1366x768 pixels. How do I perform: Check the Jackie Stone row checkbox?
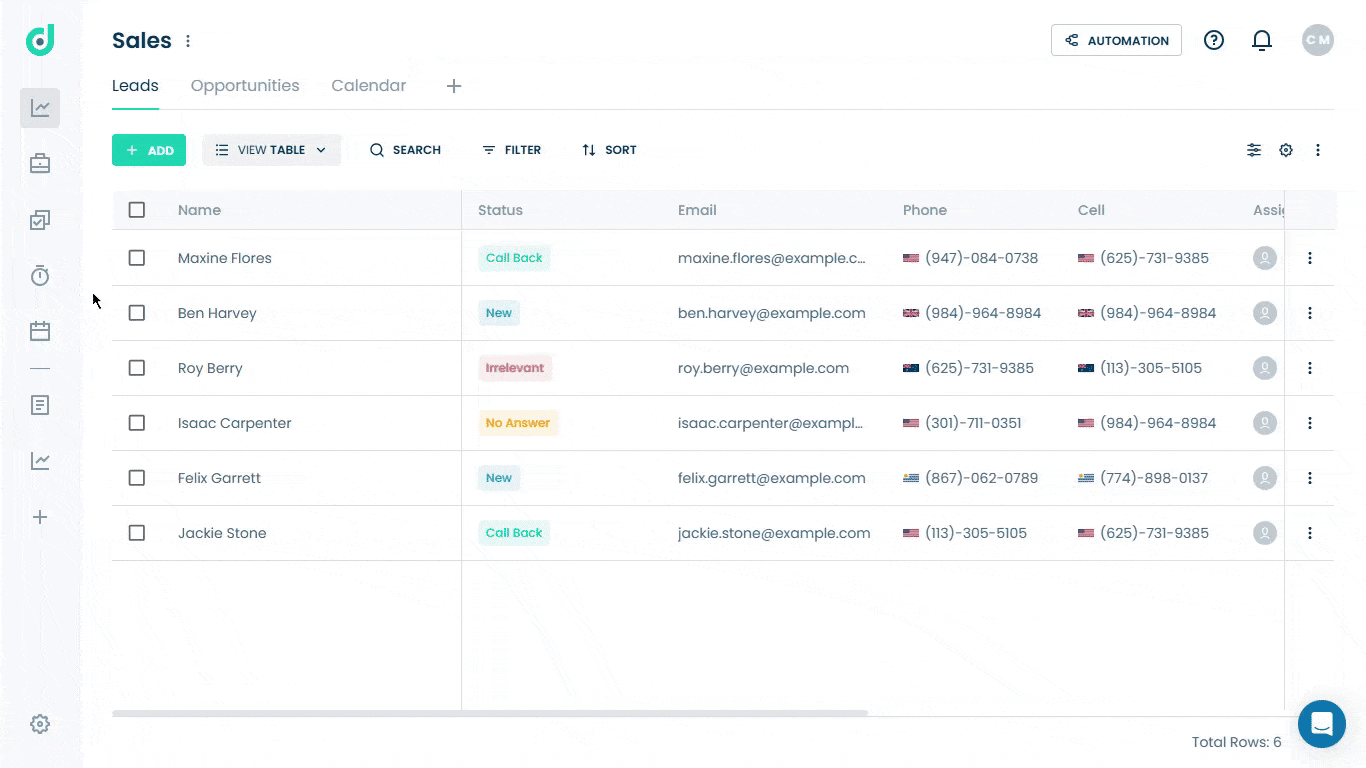point(137,533)
